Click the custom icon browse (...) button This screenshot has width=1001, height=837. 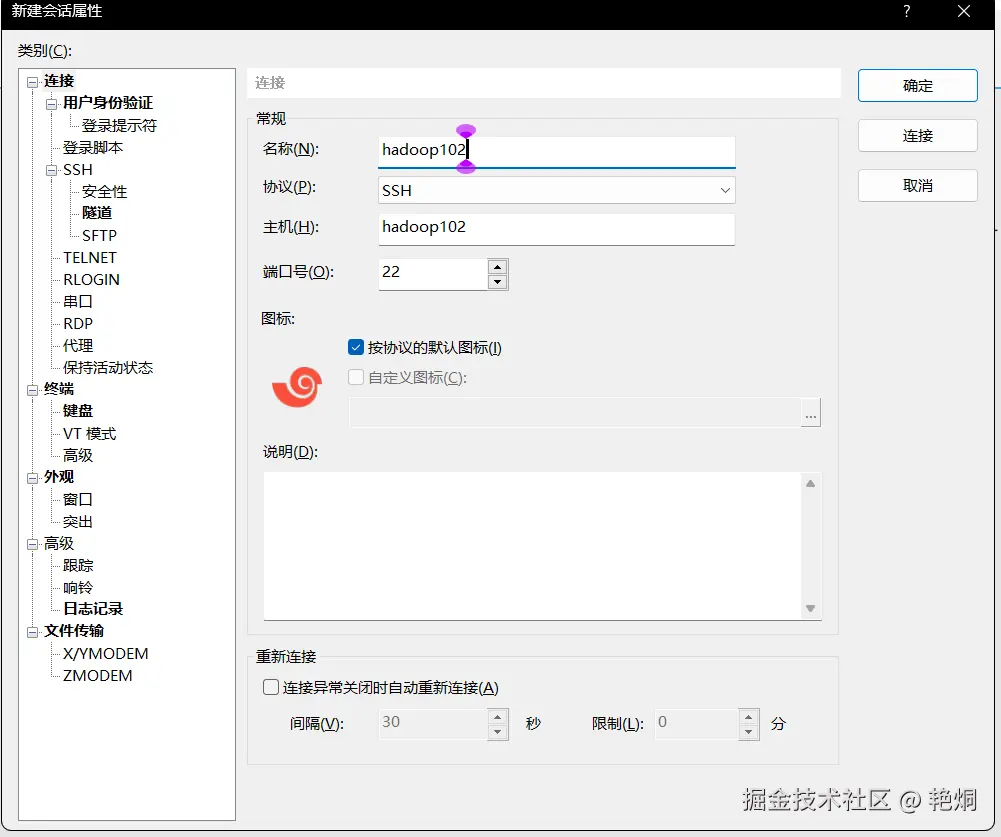click(810, 412)
